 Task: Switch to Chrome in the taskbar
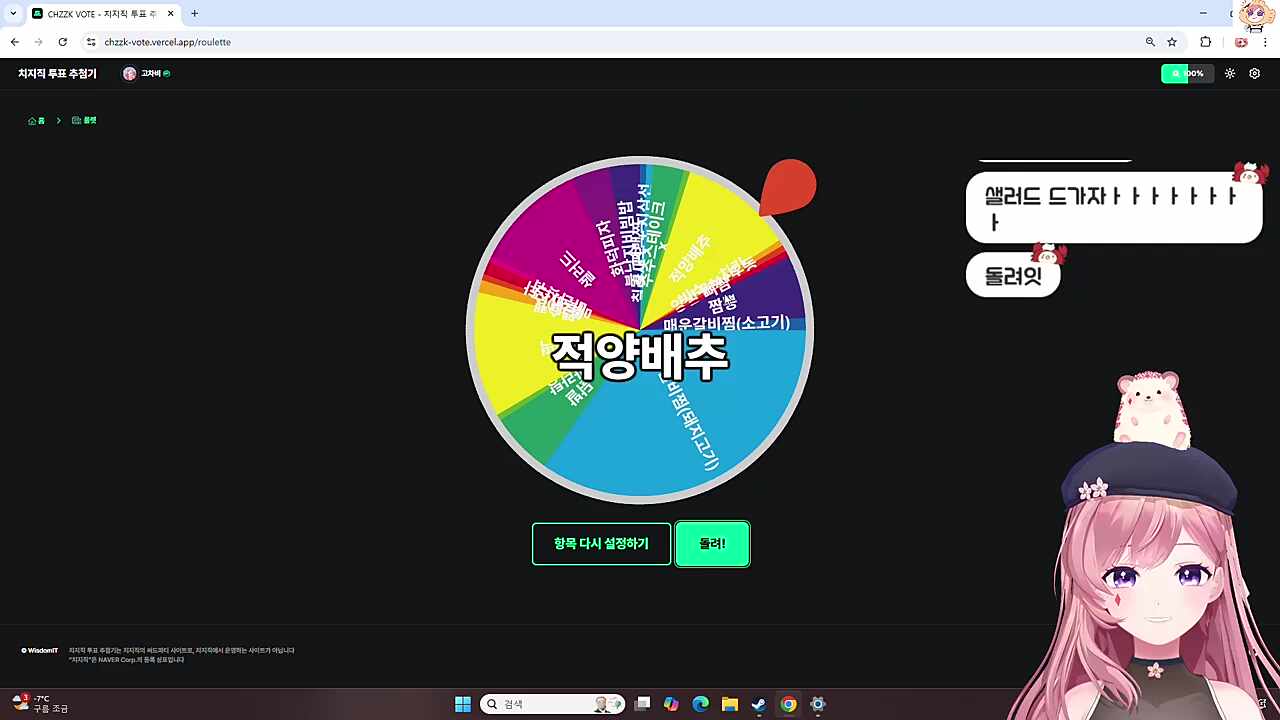click(x=789, y=704)
